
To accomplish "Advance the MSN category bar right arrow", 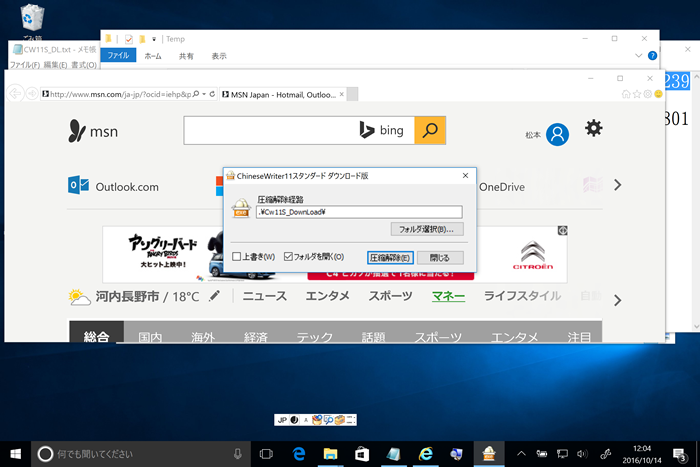I will tap(617, 300).
